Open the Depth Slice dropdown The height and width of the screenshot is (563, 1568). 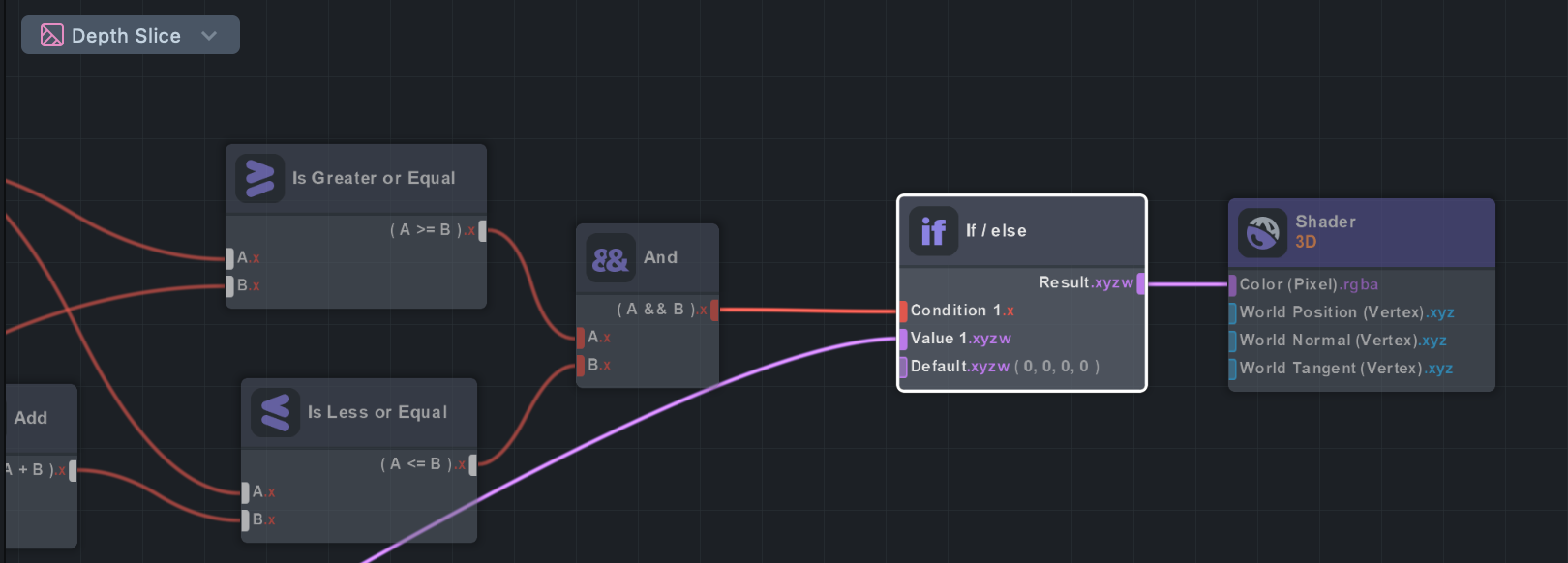pos(131,35)
